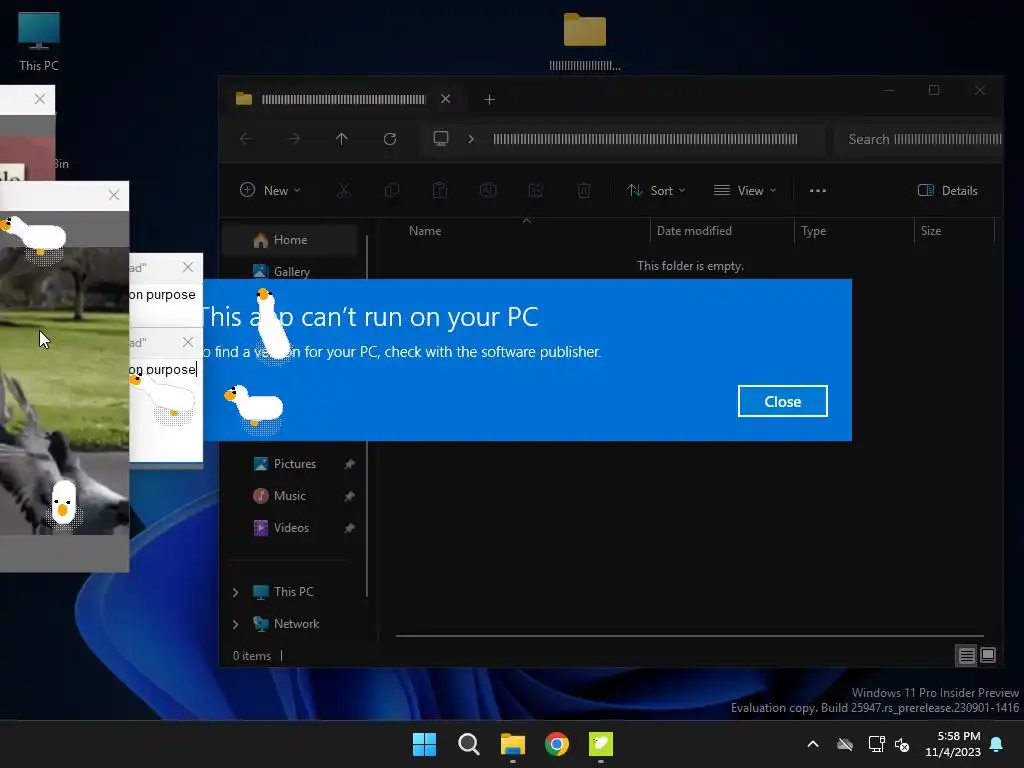Go up one folder level
The height and width of the screenshot is (768, 1024).
342,138
